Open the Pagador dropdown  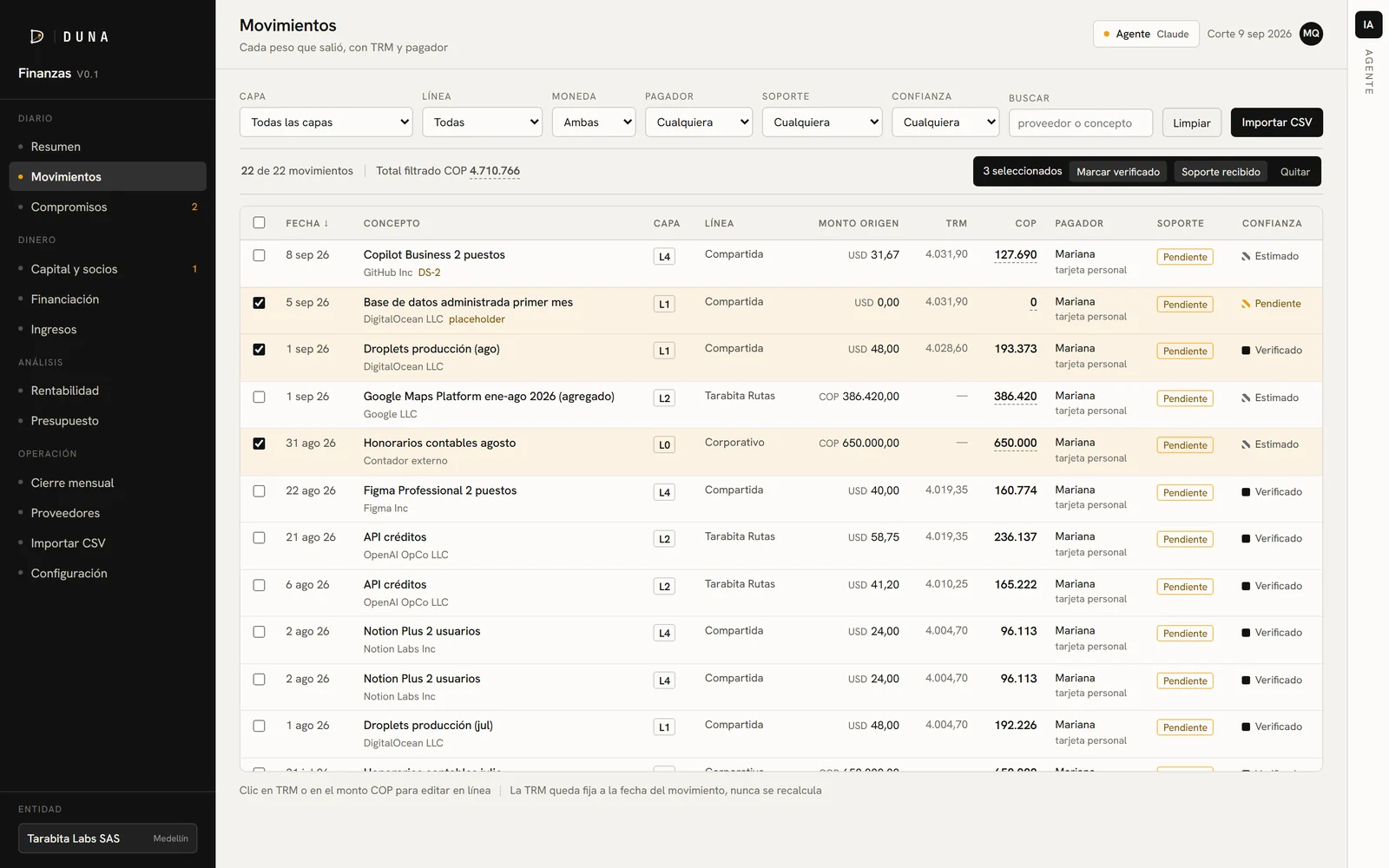coord(699,122)
